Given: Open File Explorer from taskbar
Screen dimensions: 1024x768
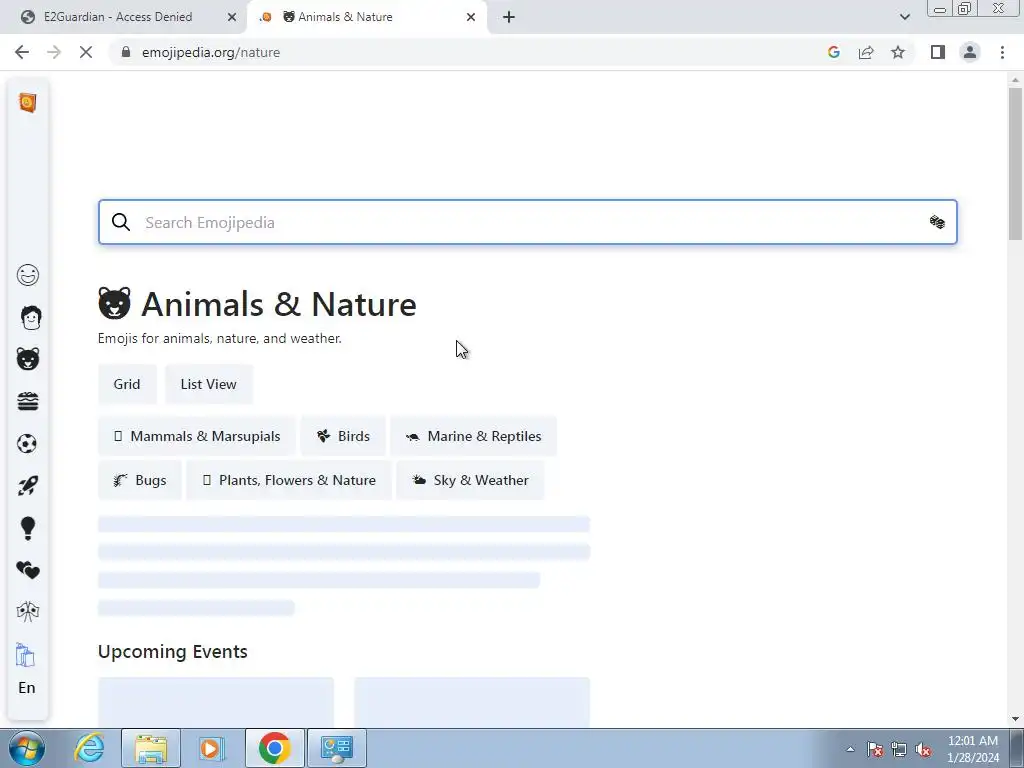Looking at the screenshot, I should point(151,748).
